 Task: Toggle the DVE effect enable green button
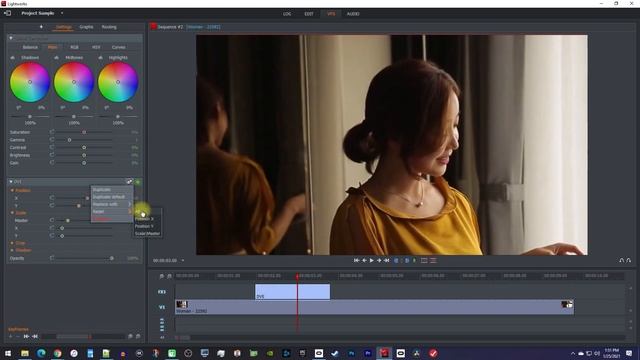tap(138, 182)
